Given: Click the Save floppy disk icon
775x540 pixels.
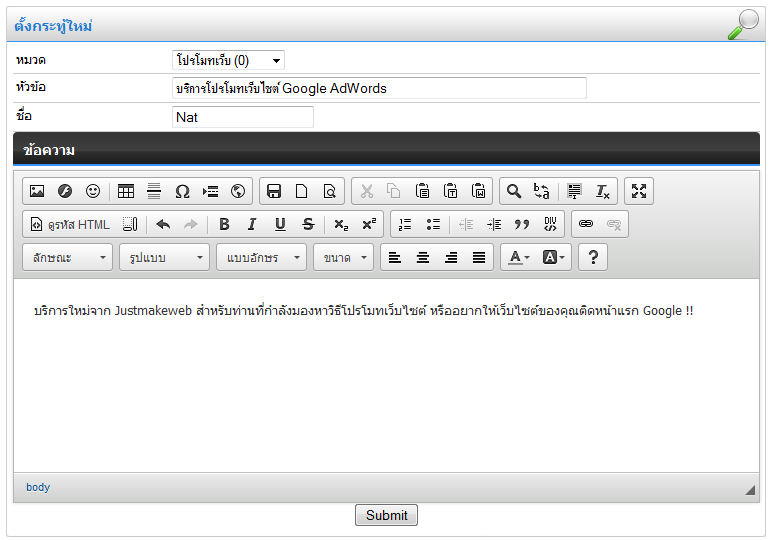Looking at the screenshot, I should click(x=274, y=191).
